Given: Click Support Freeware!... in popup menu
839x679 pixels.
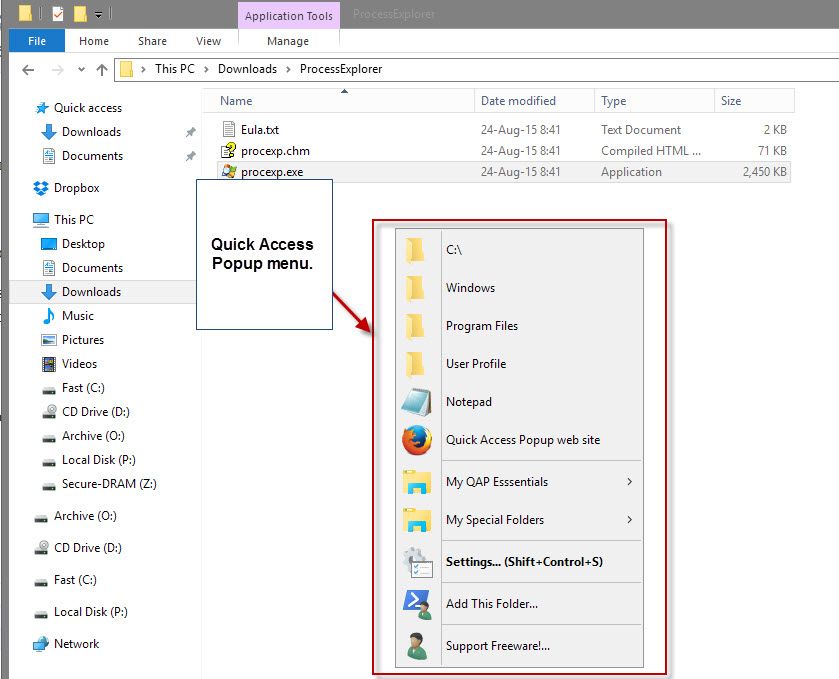Looking at the screenshot, I should 519,645.
